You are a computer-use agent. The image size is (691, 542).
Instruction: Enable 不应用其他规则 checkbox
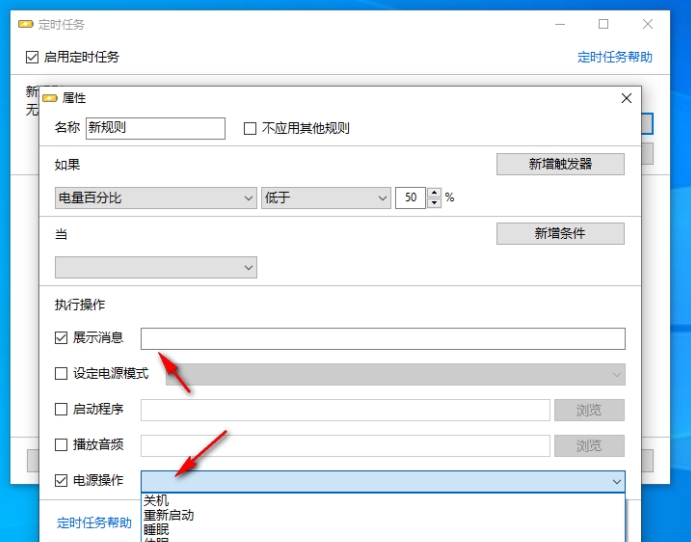[x=250, y=129]
